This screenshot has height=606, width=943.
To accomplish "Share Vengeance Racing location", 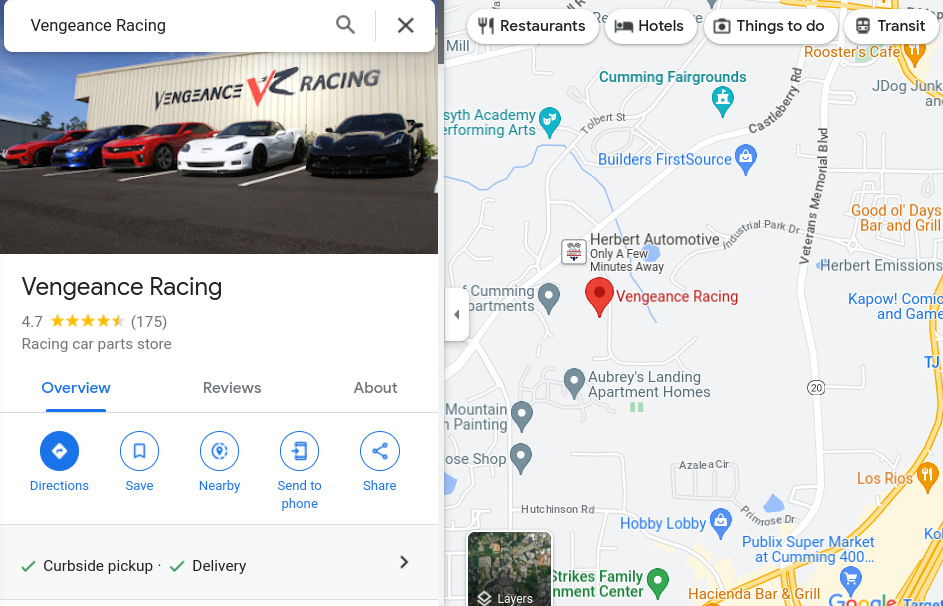I will (x=379, y=451).
